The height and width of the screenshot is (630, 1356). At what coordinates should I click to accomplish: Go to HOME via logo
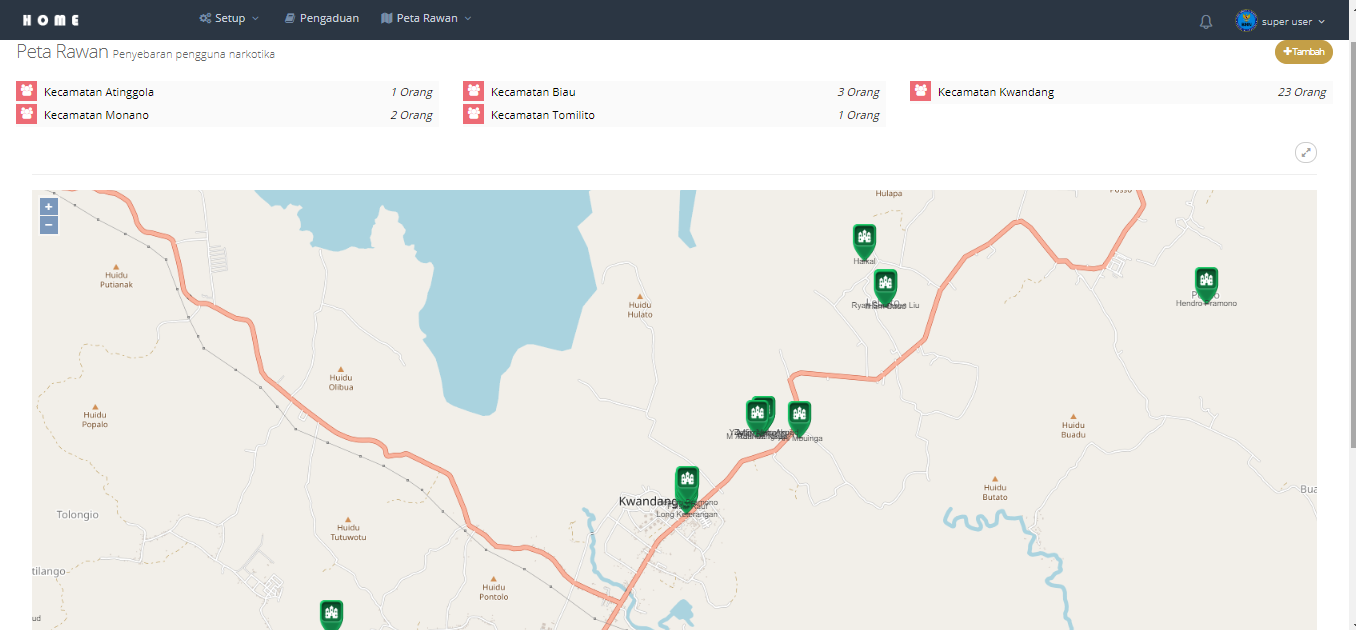tap(50, 20)
